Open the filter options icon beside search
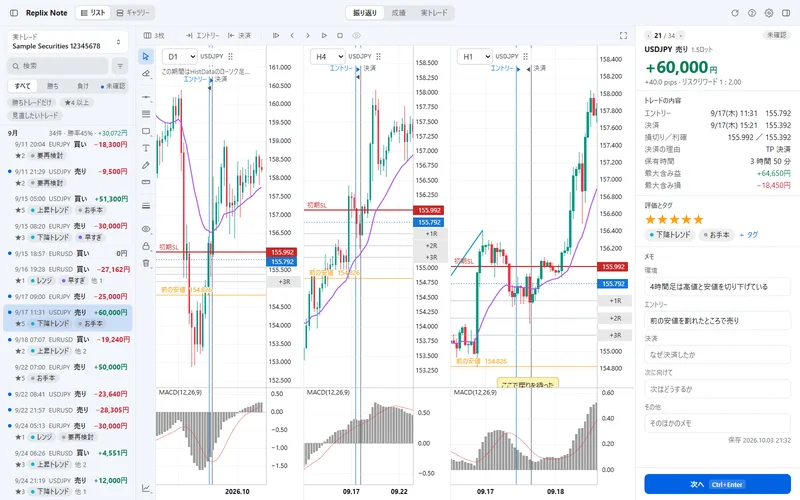Viewport: 800px width, 500px height. point(120,66)
